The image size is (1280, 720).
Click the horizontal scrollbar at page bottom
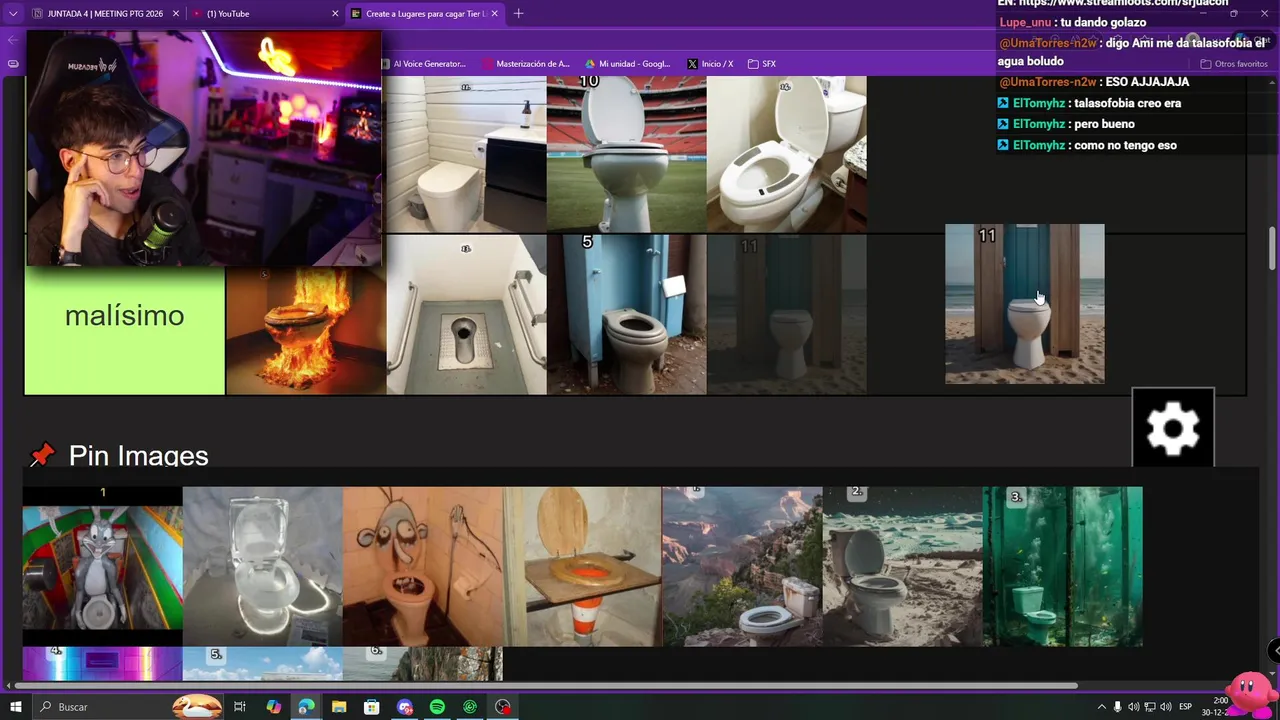click(545, 686)
